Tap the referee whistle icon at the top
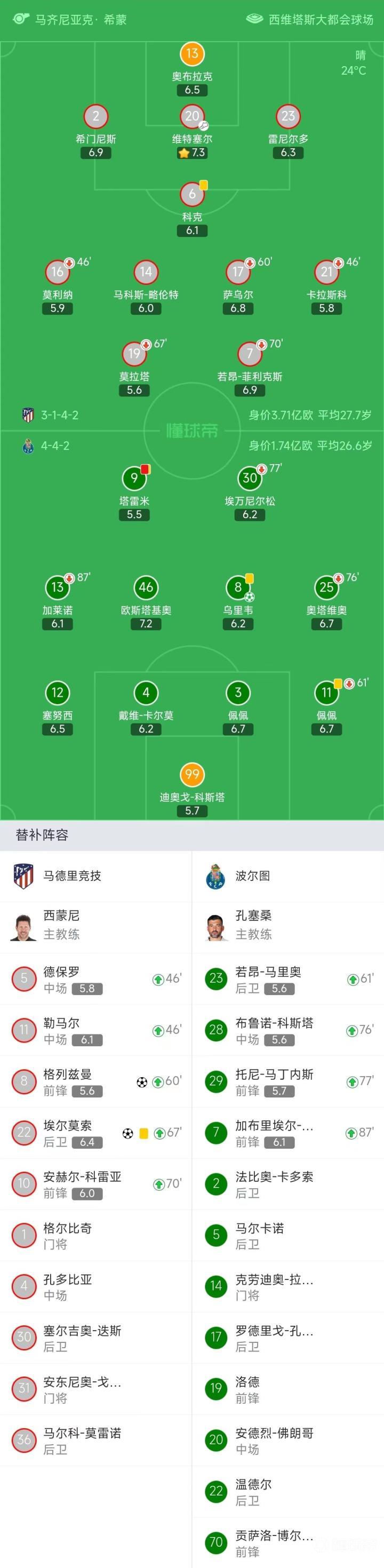This screenshot has width=384, height=1568. 20,19
